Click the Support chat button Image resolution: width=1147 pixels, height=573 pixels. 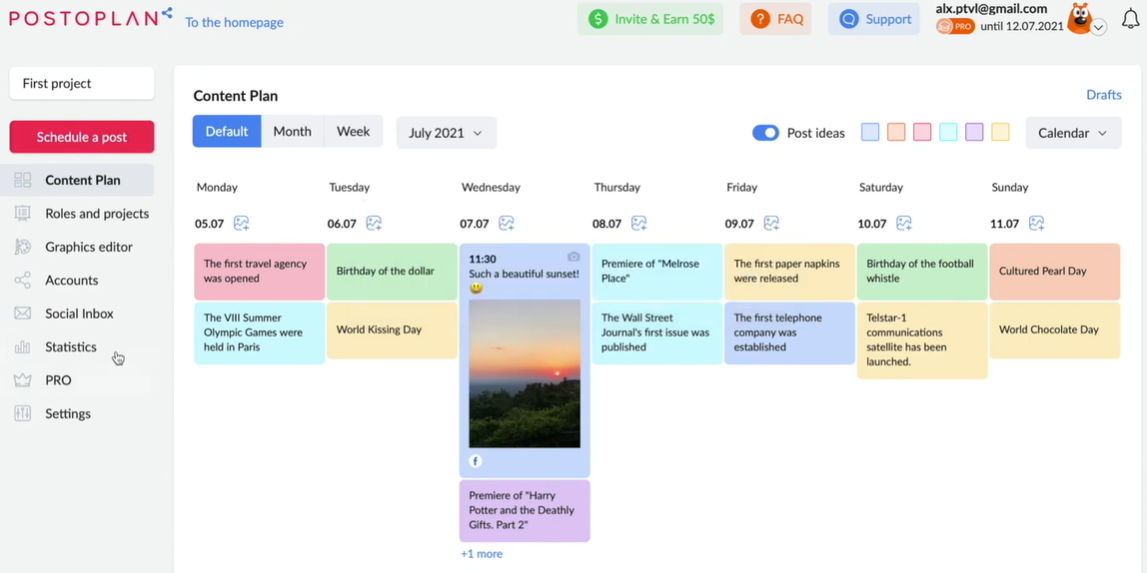(x=874, y=19)
